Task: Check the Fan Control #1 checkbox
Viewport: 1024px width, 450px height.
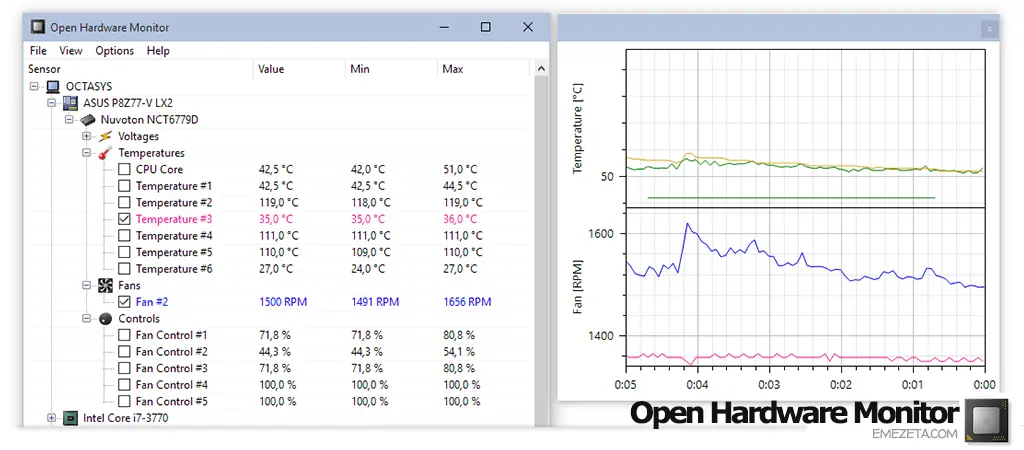Action: pyautogui.click(x=124, y=335)
